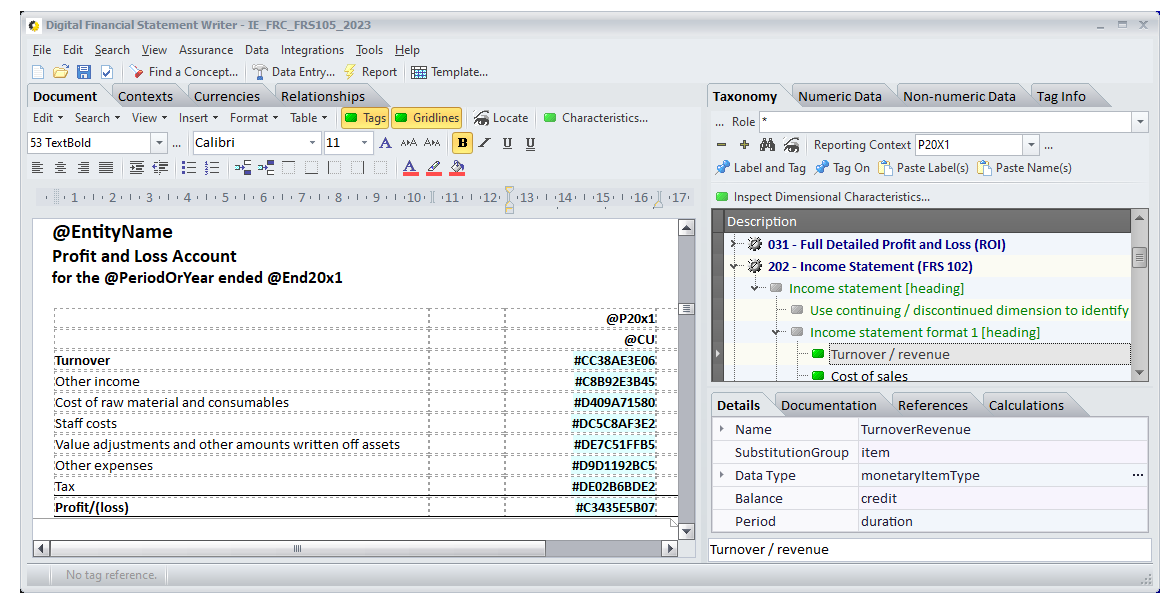Image resolution: width=1174 pixels, height=605 pixels.
Task: Switch to the Numeric Data tab
Action: pos(839,97)
